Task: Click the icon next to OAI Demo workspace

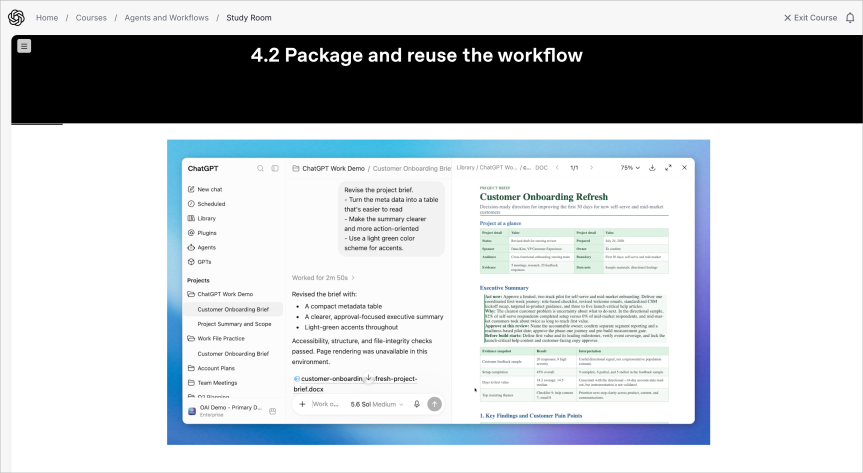Action: point(272,411)
